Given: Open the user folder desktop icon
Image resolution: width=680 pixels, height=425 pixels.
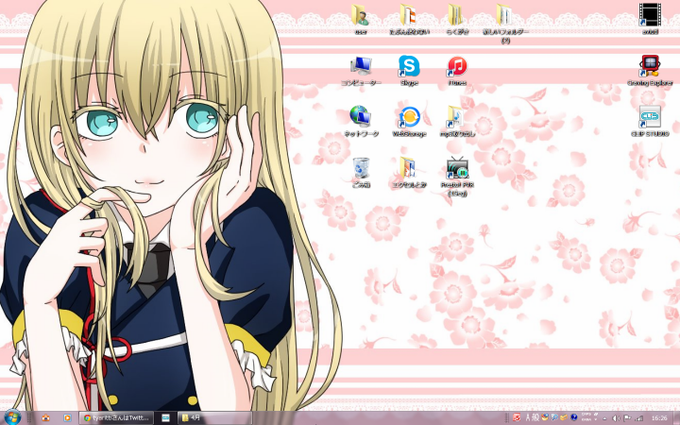Looking at the screenshot, I should coord(360,19).
